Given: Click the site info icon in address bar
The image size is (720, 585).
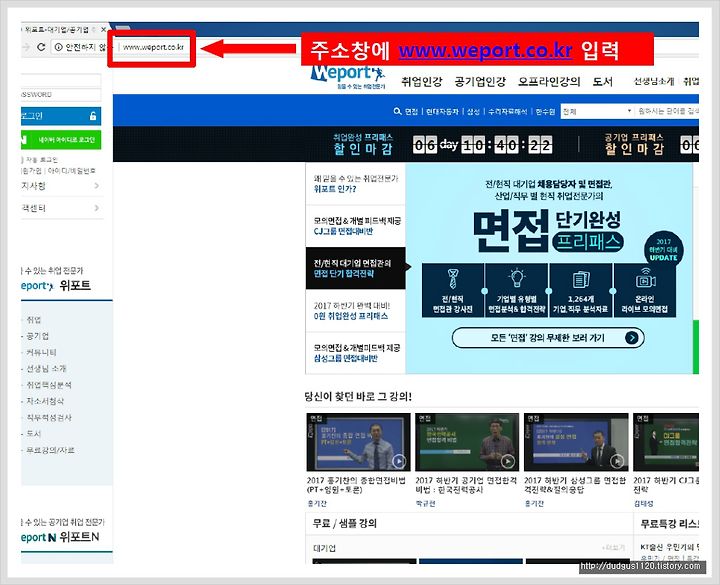Looking at the screenshot, I should (58, 47).
